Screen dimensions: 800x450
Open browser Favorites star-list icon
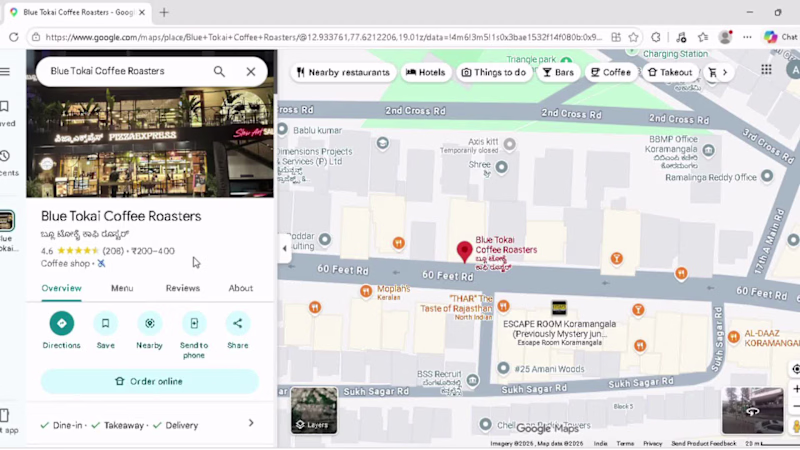[703, 37]
